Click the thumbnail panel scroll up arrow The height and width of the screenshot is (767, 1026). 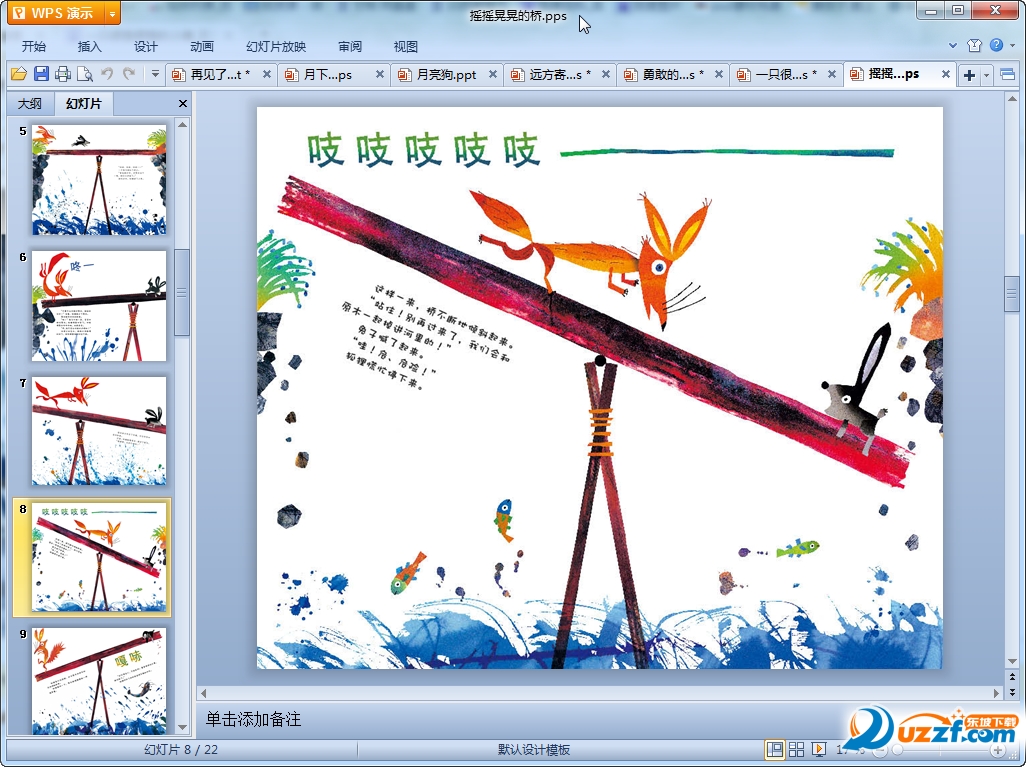pyautogui.click(x=183, y=124)
